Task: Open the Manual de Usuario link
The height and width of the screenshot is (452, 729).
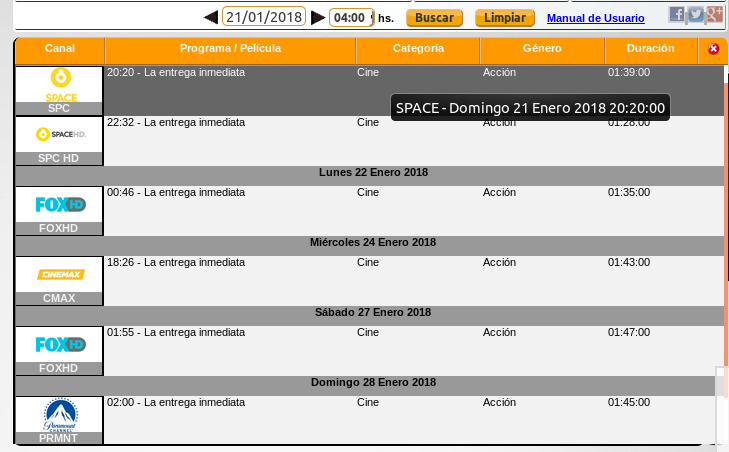Action: tap(595, 18)
